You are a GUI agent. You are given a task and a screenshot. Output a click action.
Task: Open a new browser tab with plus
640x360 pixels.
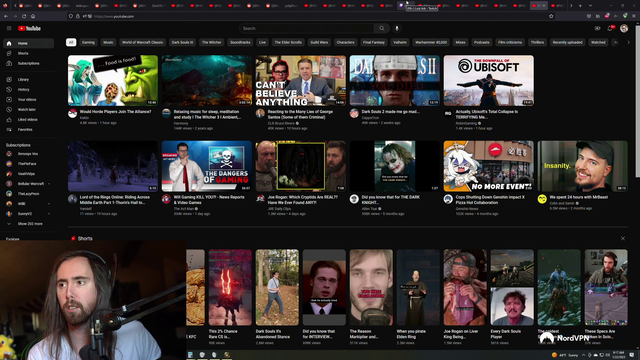580,6
